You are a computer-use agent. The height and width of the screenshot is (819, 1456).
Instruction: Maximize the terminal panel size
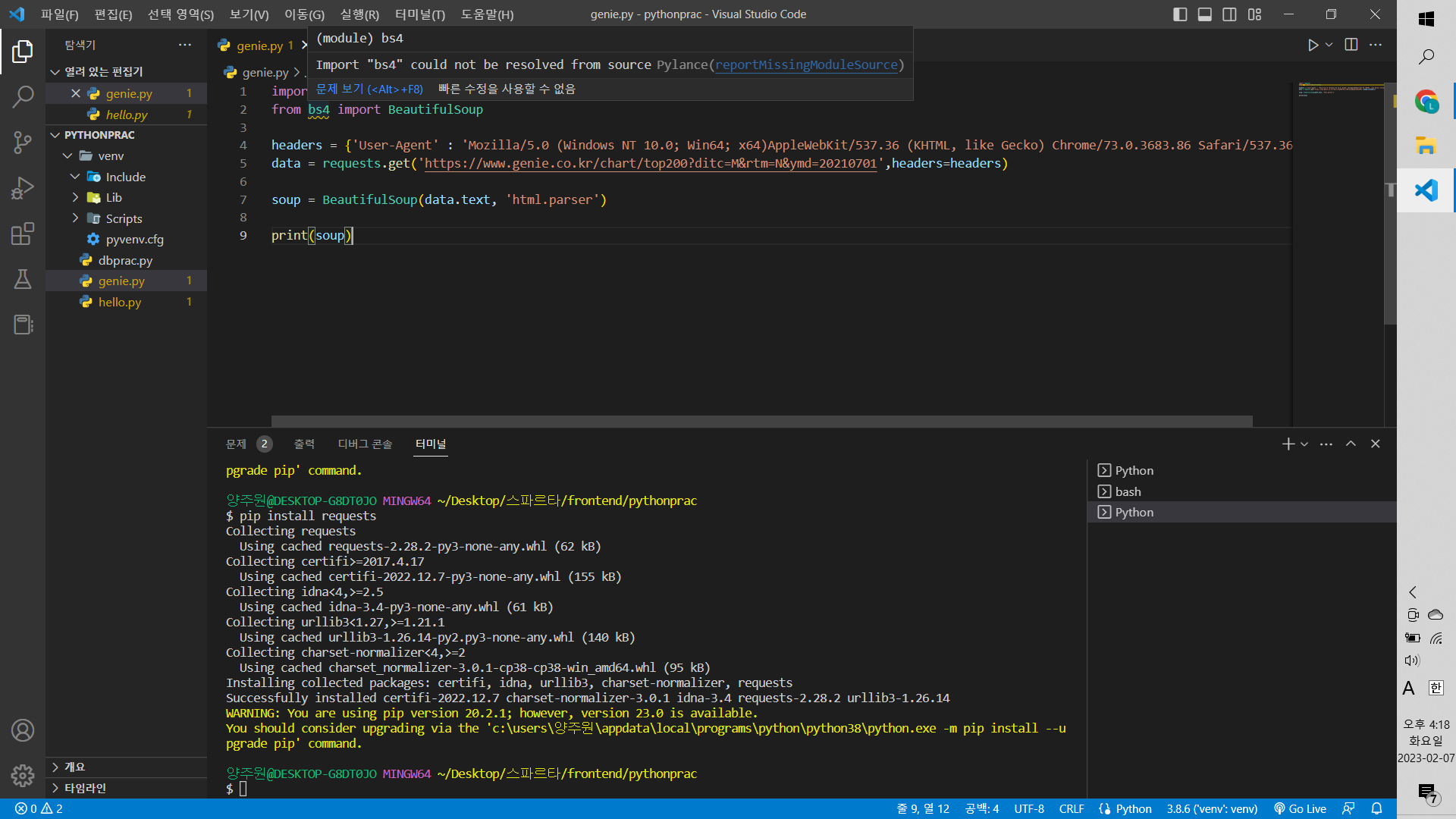point(1351,444)
